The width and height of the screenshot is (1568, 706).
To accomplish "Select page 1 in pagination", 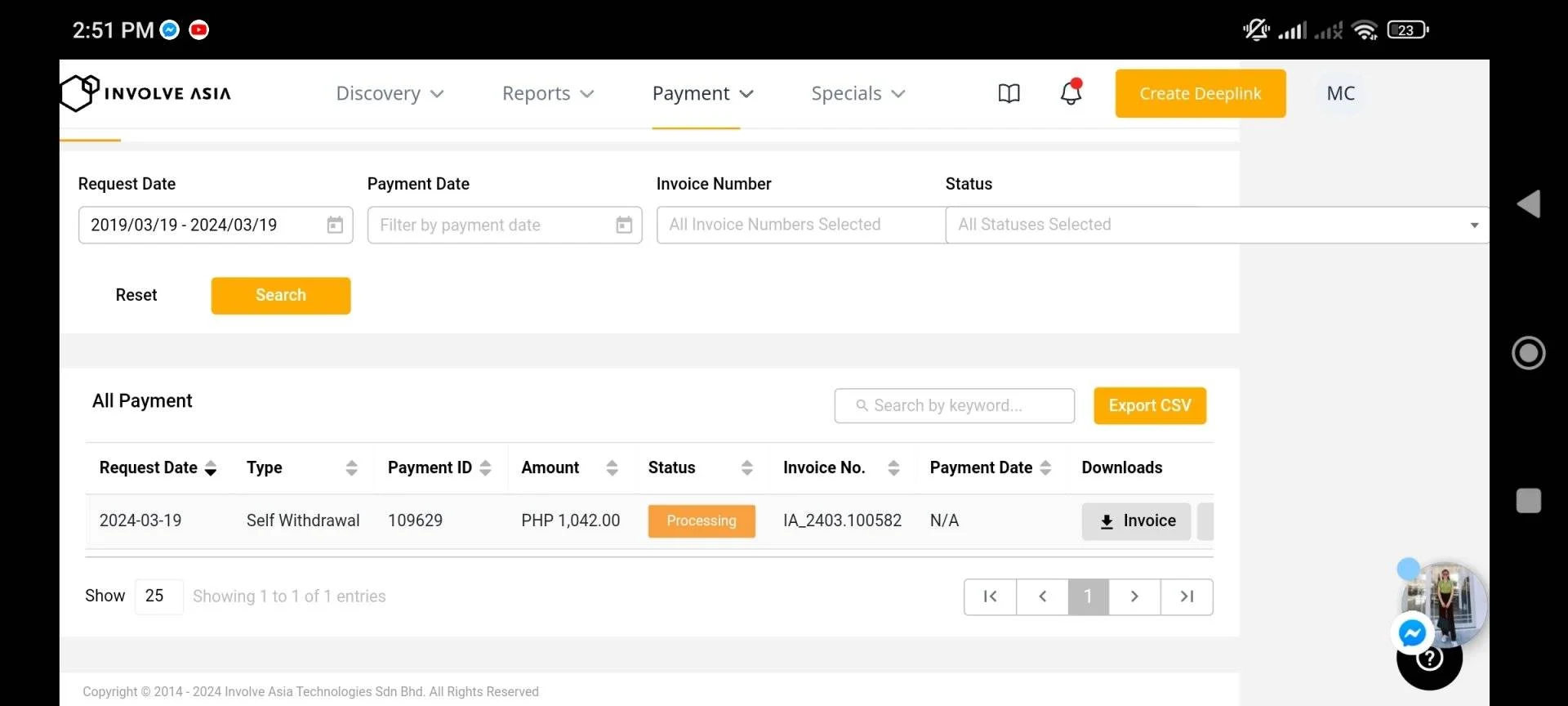I will pyautogui.click(x=1088, y=597).
